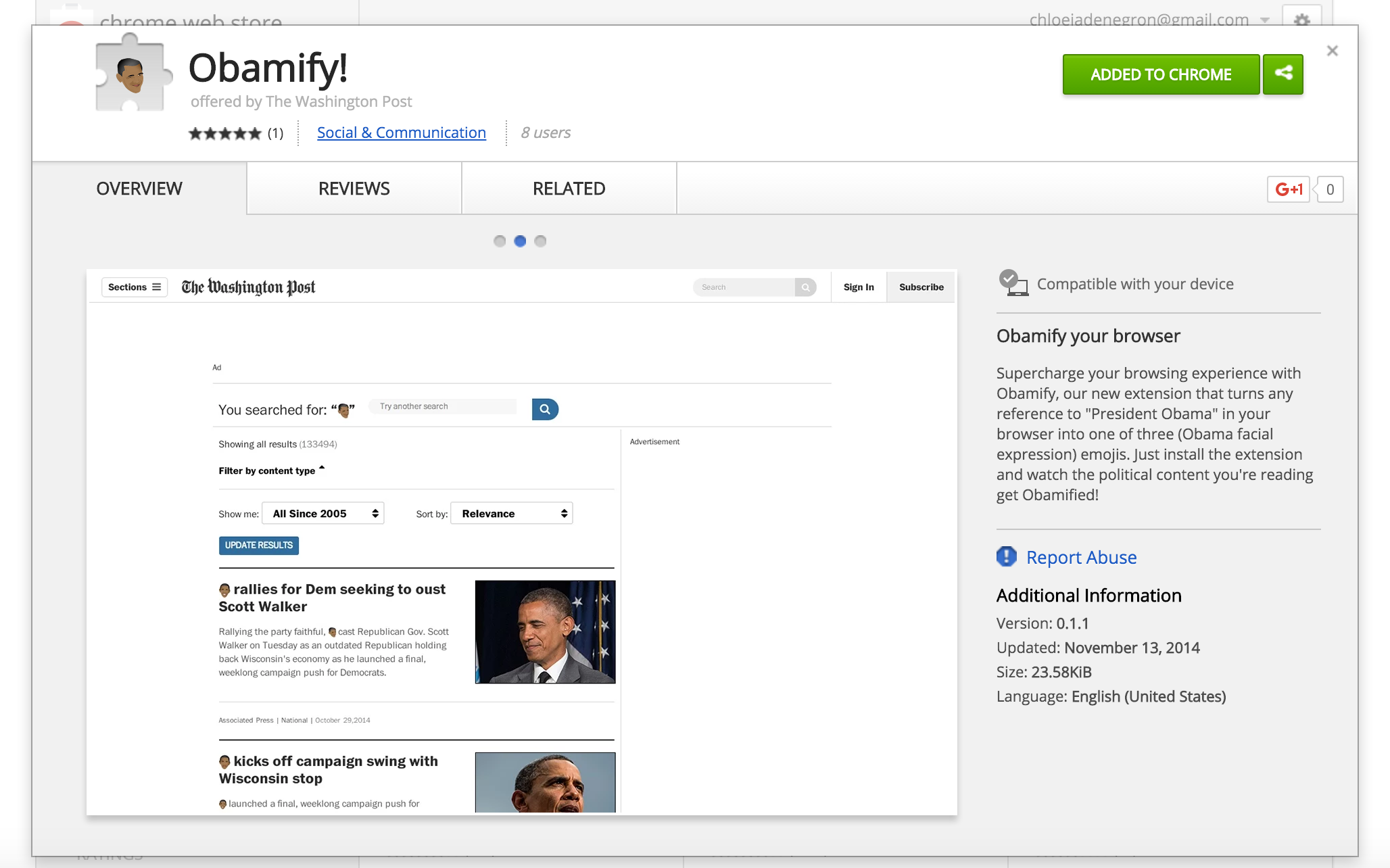1390x868 pixels.
Task: Close the Obamify extension dialog
Action: pos(1332,51)
